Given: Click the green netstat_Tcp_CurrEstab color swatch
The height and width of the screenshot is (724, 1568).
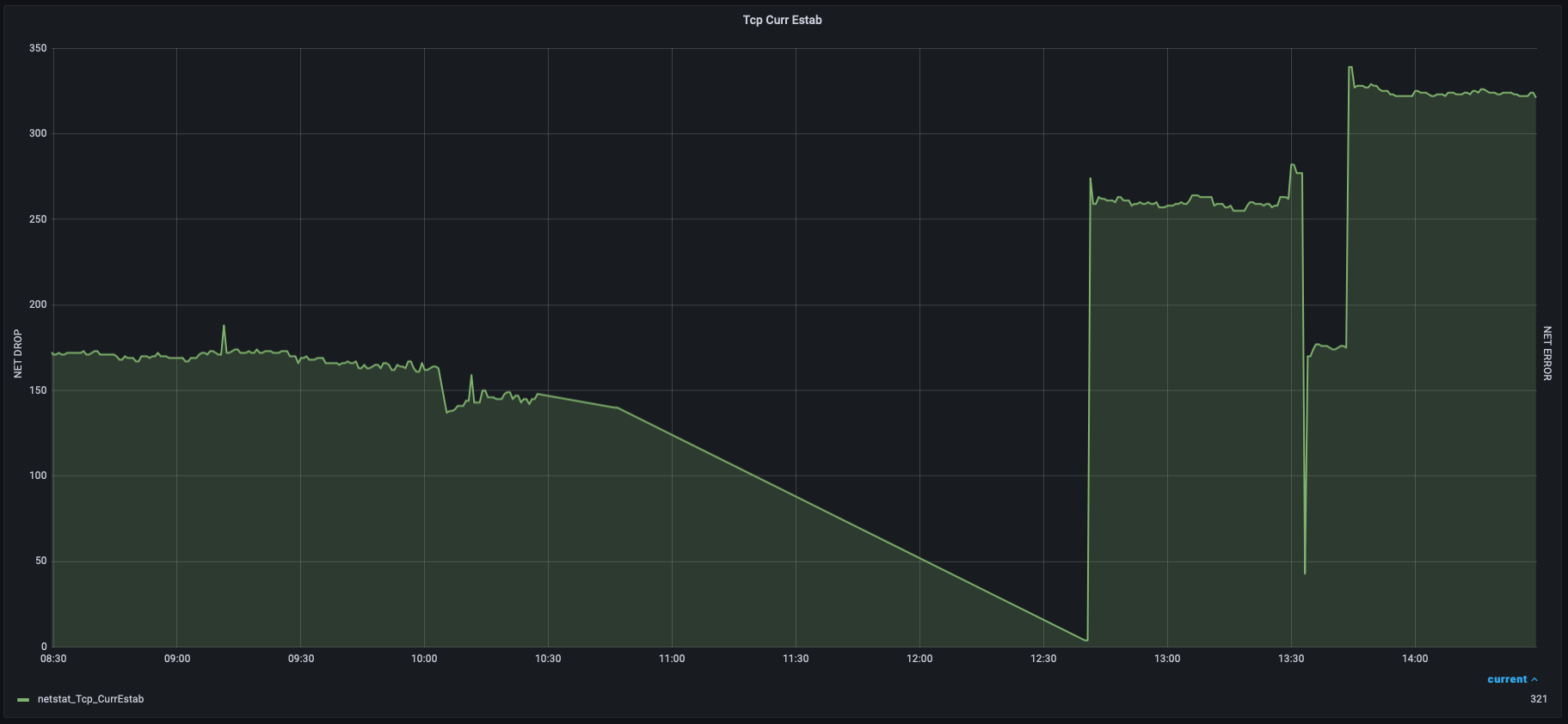Looking at the screenshot, I should (x=23, y=700).
